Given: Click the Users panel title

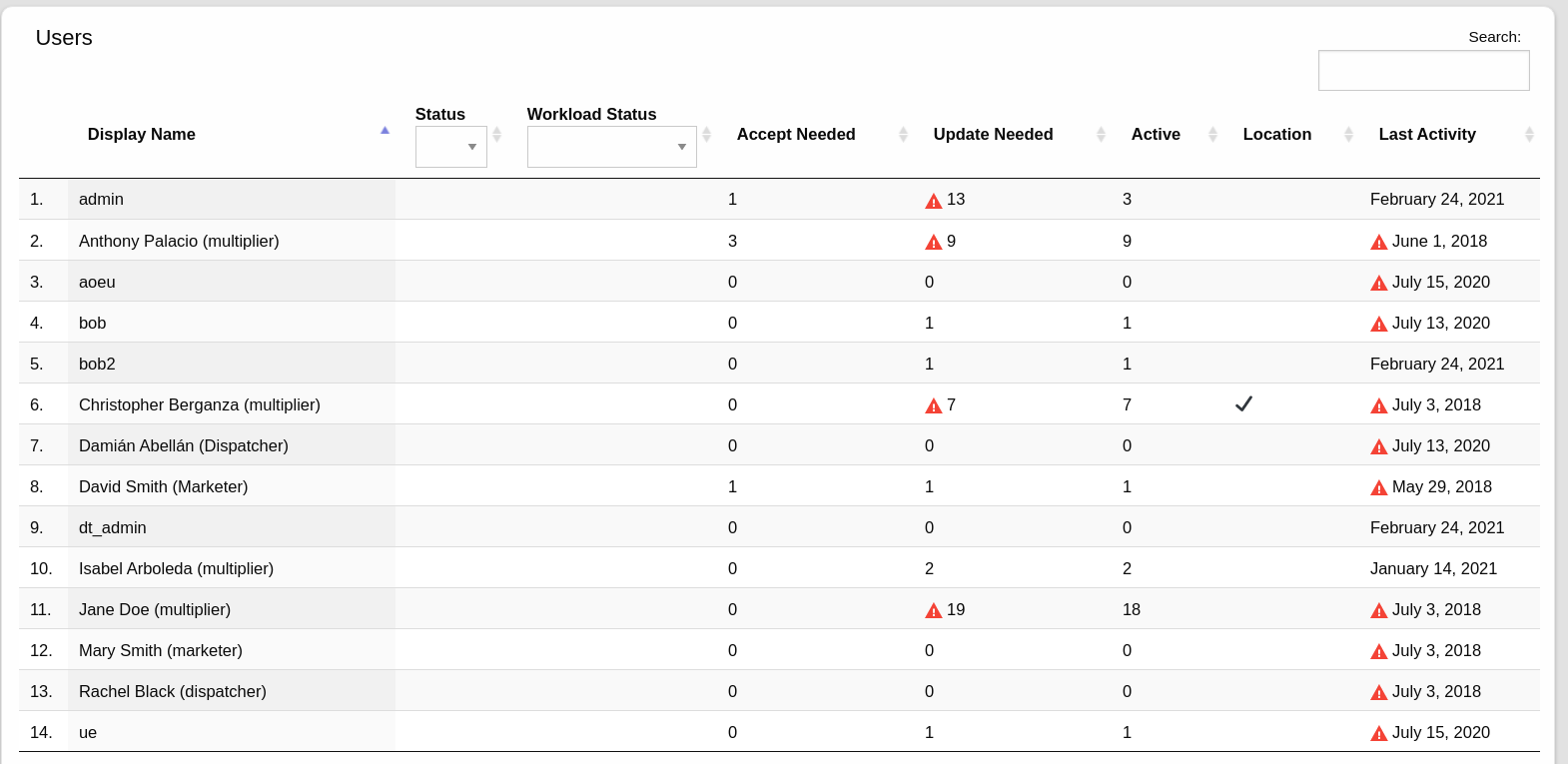Looking at the screenshot, I should pos(64,38).
